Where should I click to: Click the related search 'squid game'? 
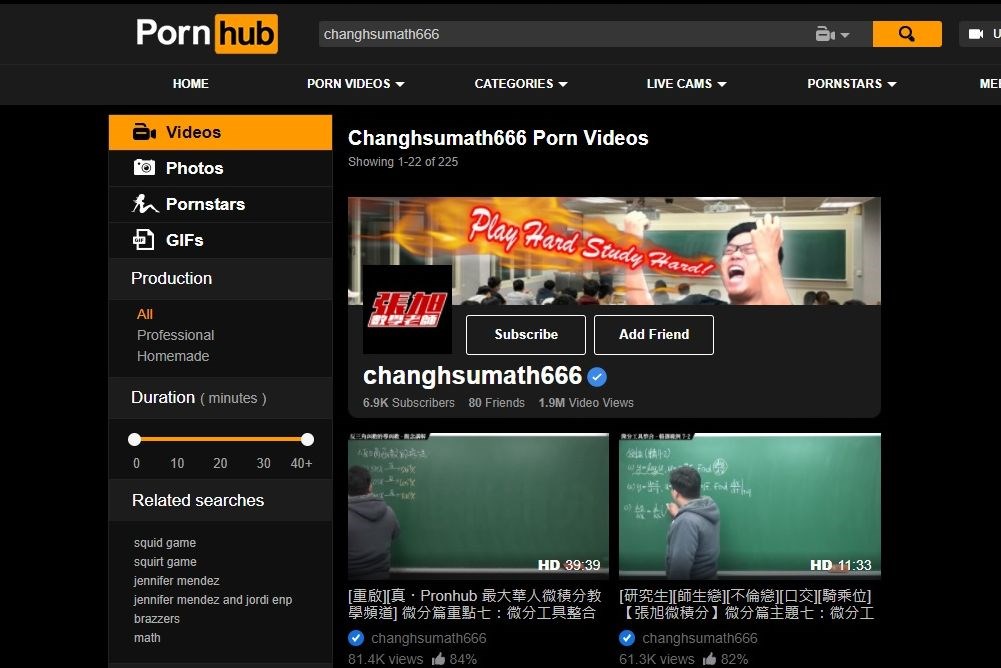click(165, 543)
